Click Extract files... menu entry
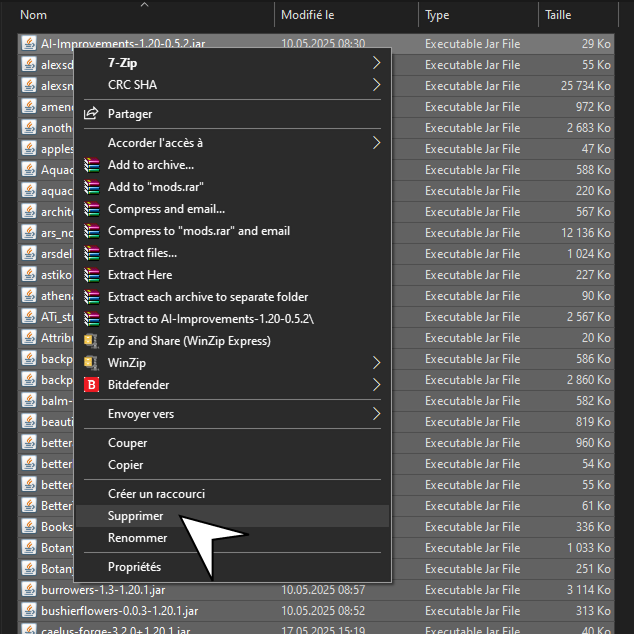The height and width of the screenshot is (634, 634). click(x=142, y=253)
